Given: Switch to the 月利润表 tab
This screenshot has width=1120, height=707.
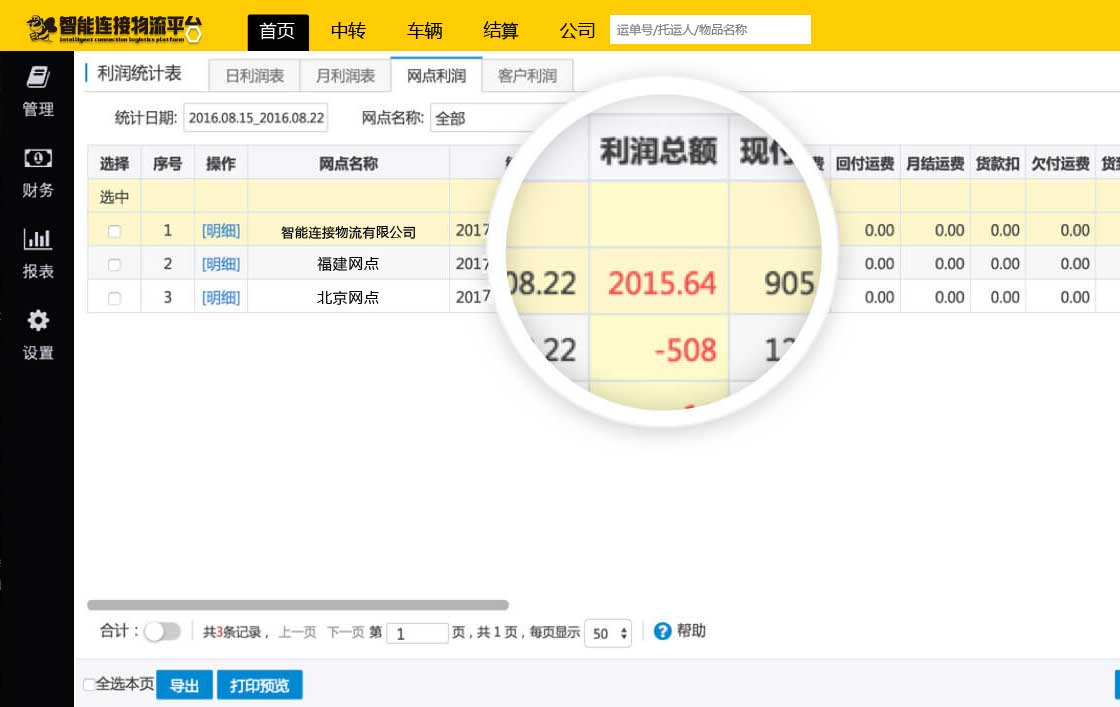Looking at the screenshot, I should [345, 76].
